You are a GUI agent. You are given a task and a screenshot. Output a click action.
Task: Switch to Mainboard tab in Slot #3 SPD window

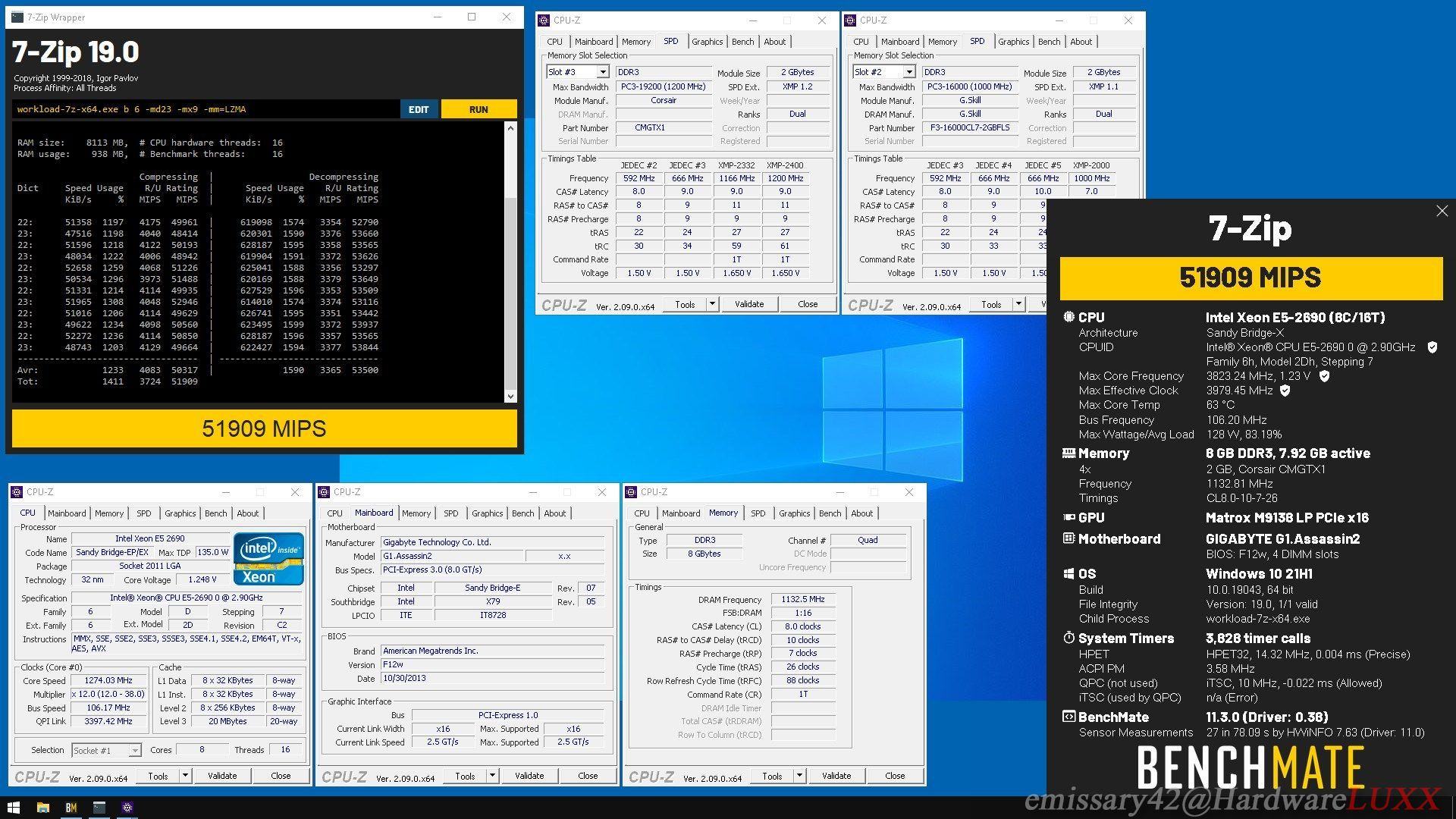(593, 42)
